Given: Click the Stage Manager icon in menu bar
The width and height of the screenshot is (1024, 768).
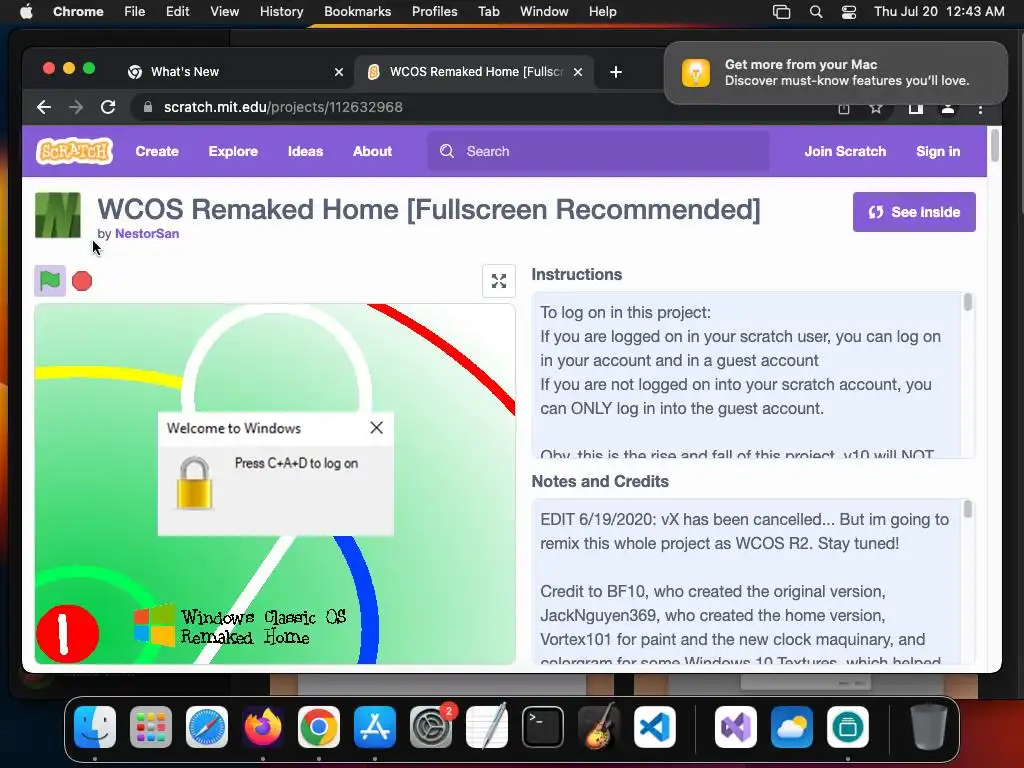Looking at the screenshot, I should click(x=781, y=12).
